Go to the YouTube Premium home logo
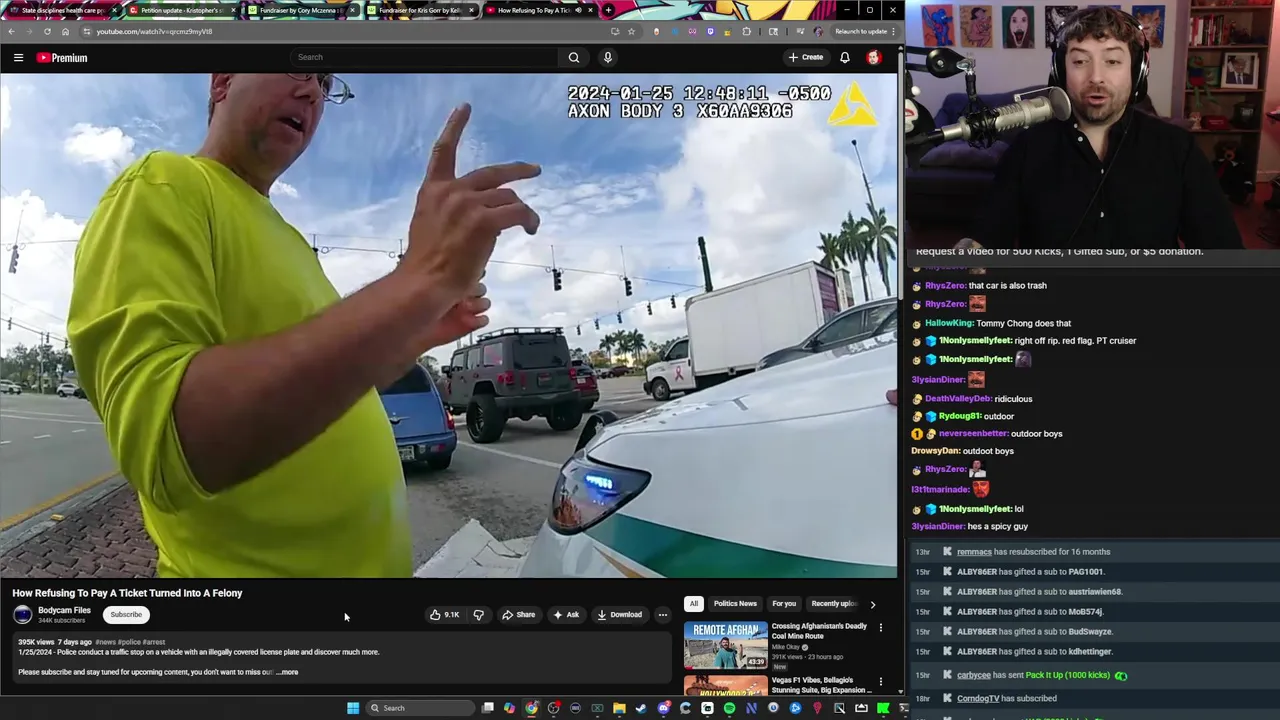 tap(62, 58)
